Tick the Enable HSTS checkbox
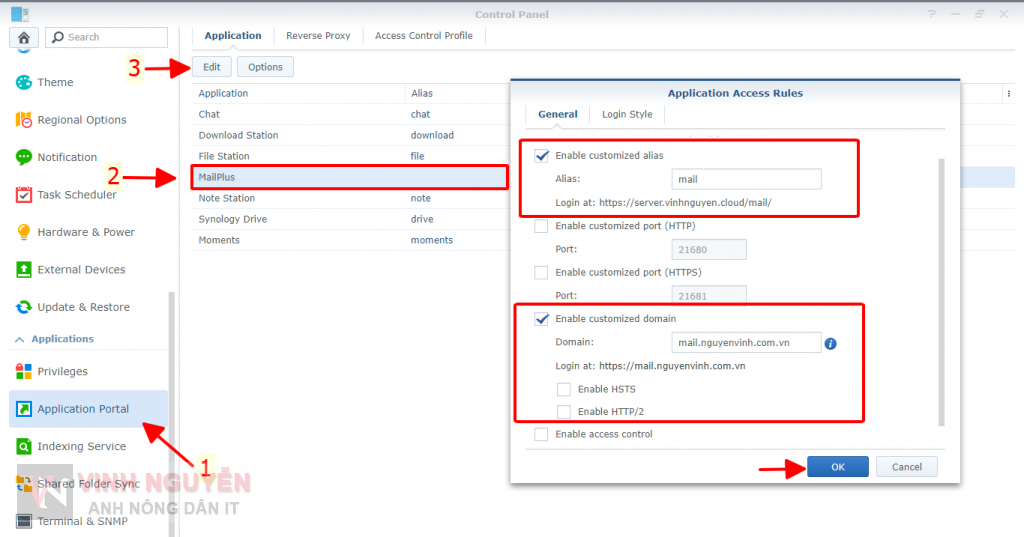The height and width of the screenshot is (537, 1024). pos(564,389)
